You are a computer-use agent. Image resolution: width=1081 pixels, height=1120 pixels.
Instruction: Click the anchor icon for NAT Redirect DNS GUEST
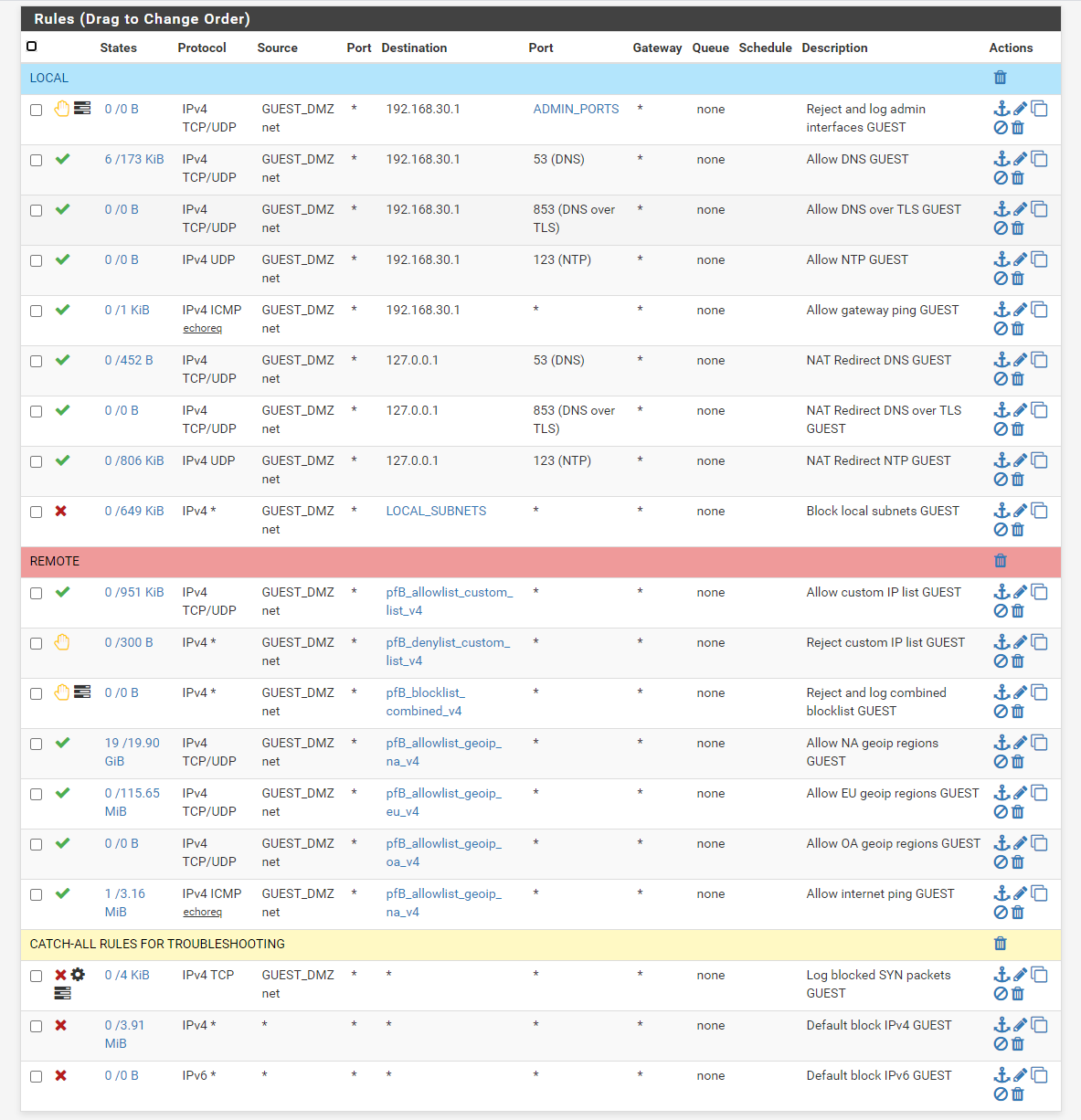(1002, 360)
